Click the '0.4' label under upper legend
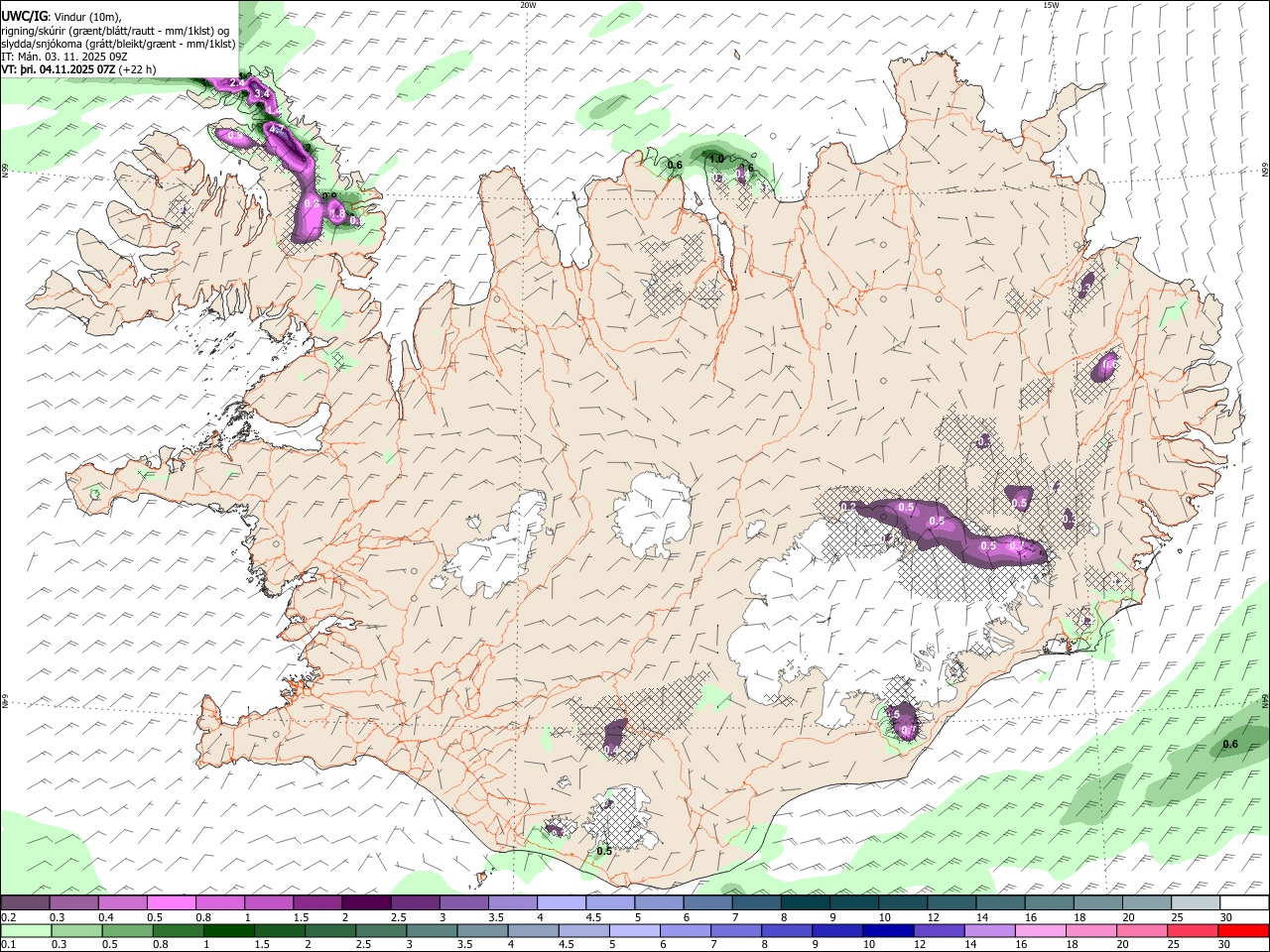The height and width of the screenshot is (952, 1270). pyautogui.click(x=105, y=917)
